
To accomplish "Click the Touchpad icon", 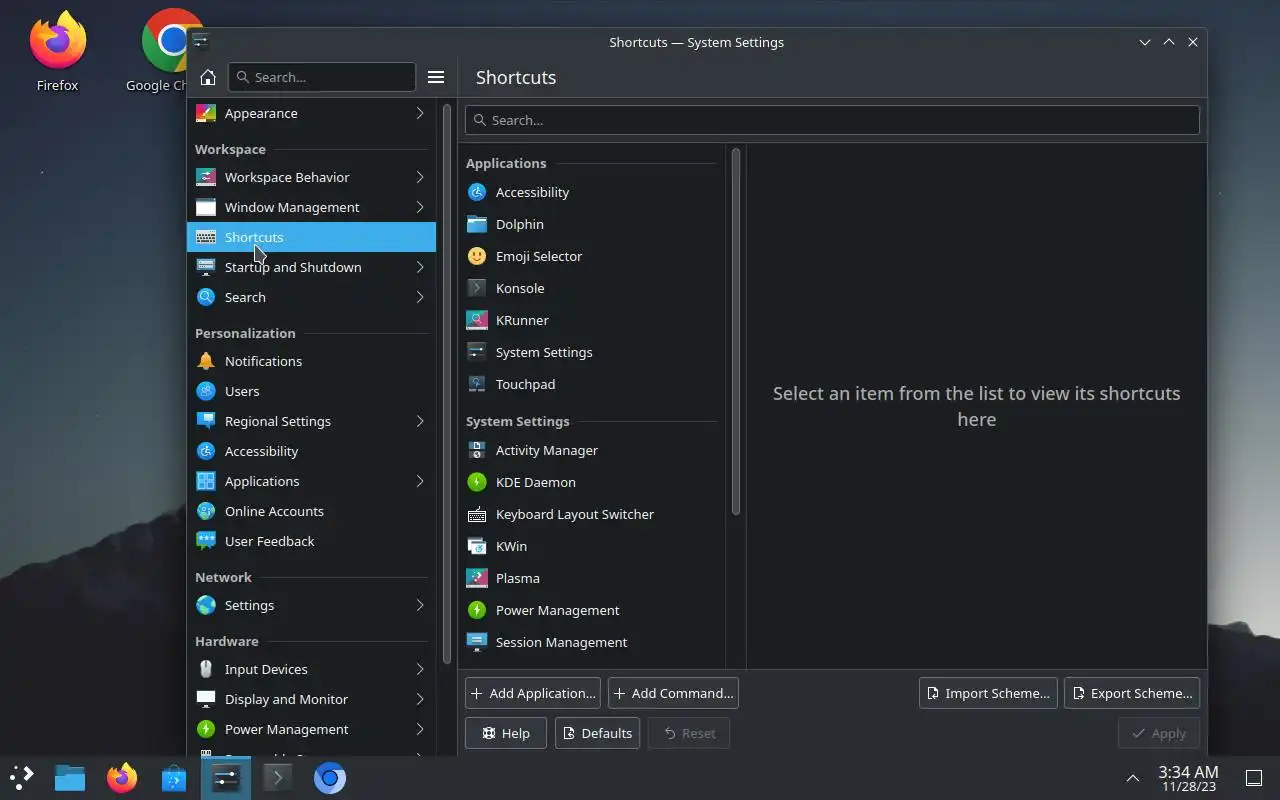I will tap(477, 384).
